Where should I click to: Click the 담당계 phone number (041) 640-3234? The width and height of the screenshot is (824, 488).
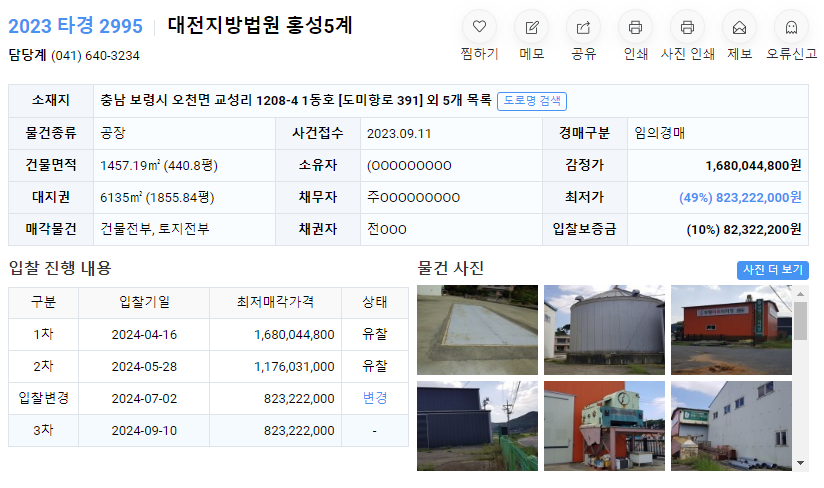[x=95, y=56]
